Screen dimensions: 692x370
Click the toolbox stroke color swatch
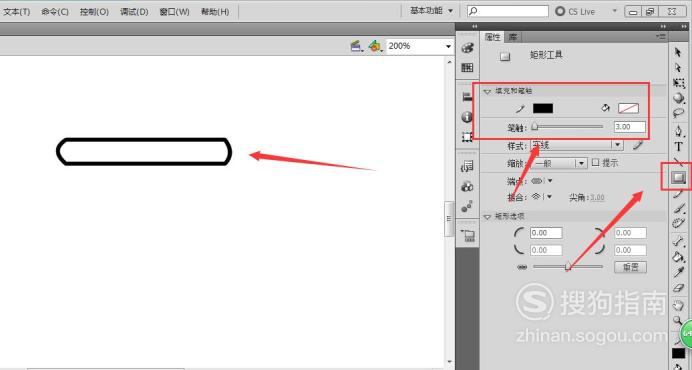[x=678, y=353]
